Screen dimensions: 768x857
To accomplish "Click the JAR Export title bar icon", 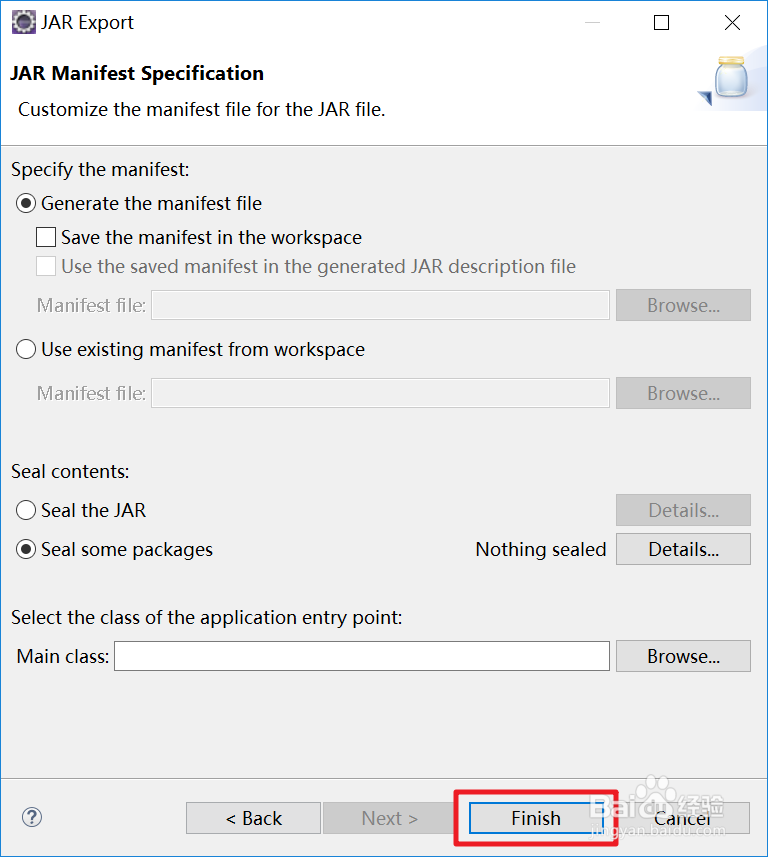I will pyautogui.click(x=23, y=22).
